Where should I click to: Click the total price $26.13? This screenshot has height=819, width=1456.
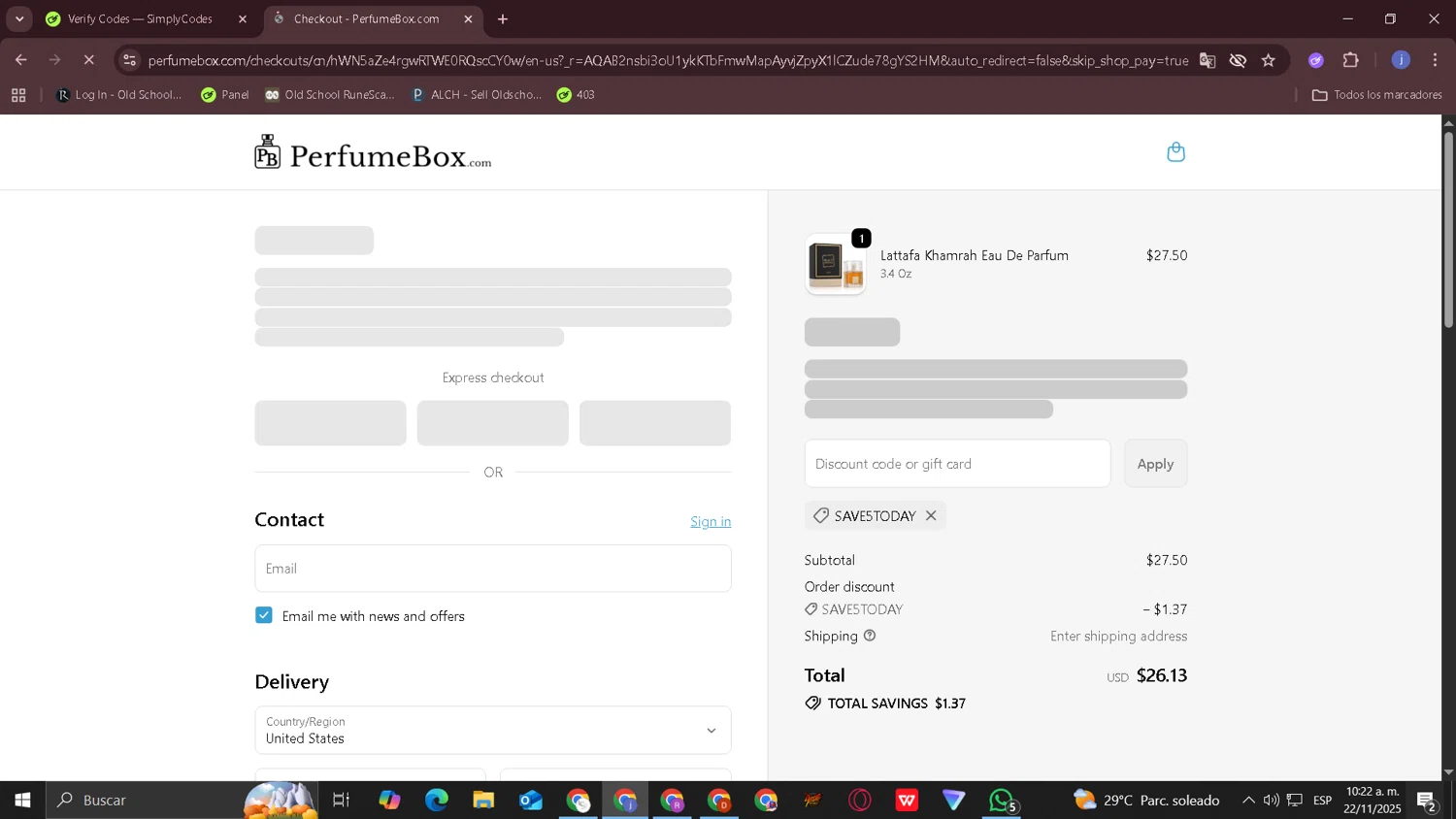(1162, 675)
